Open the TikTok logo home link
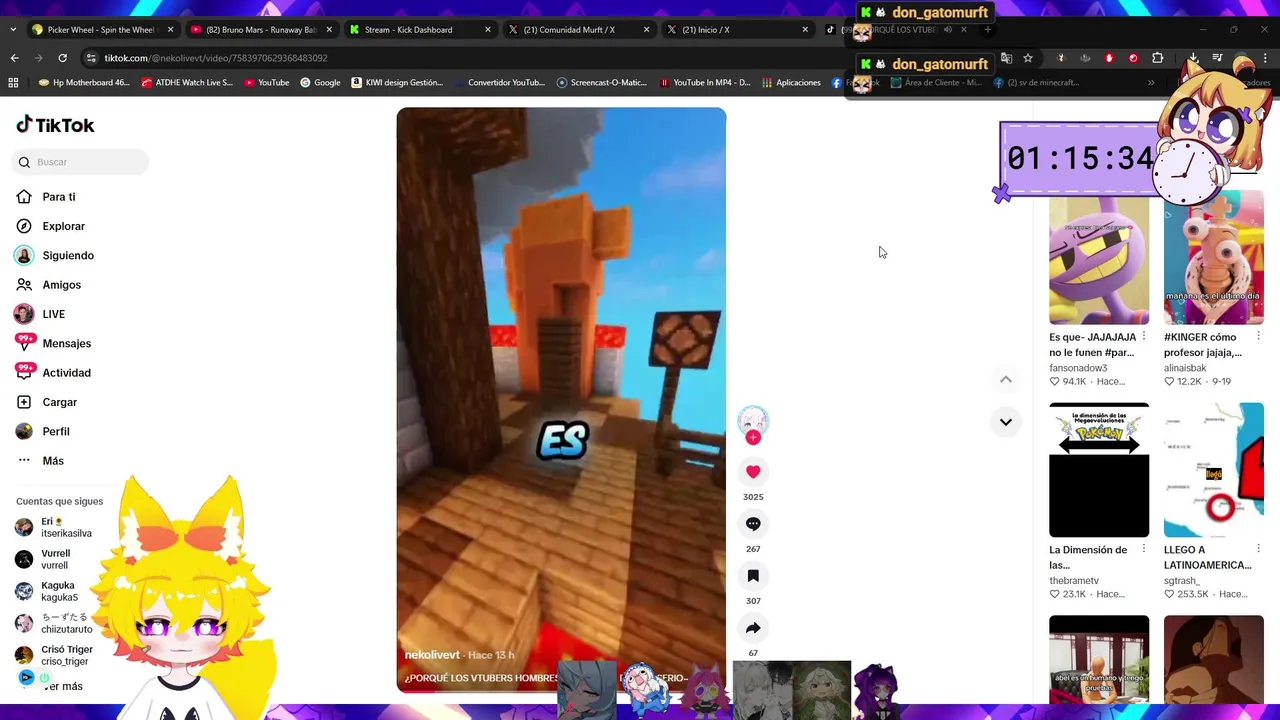1280x720 pixels. coord(55,125)
